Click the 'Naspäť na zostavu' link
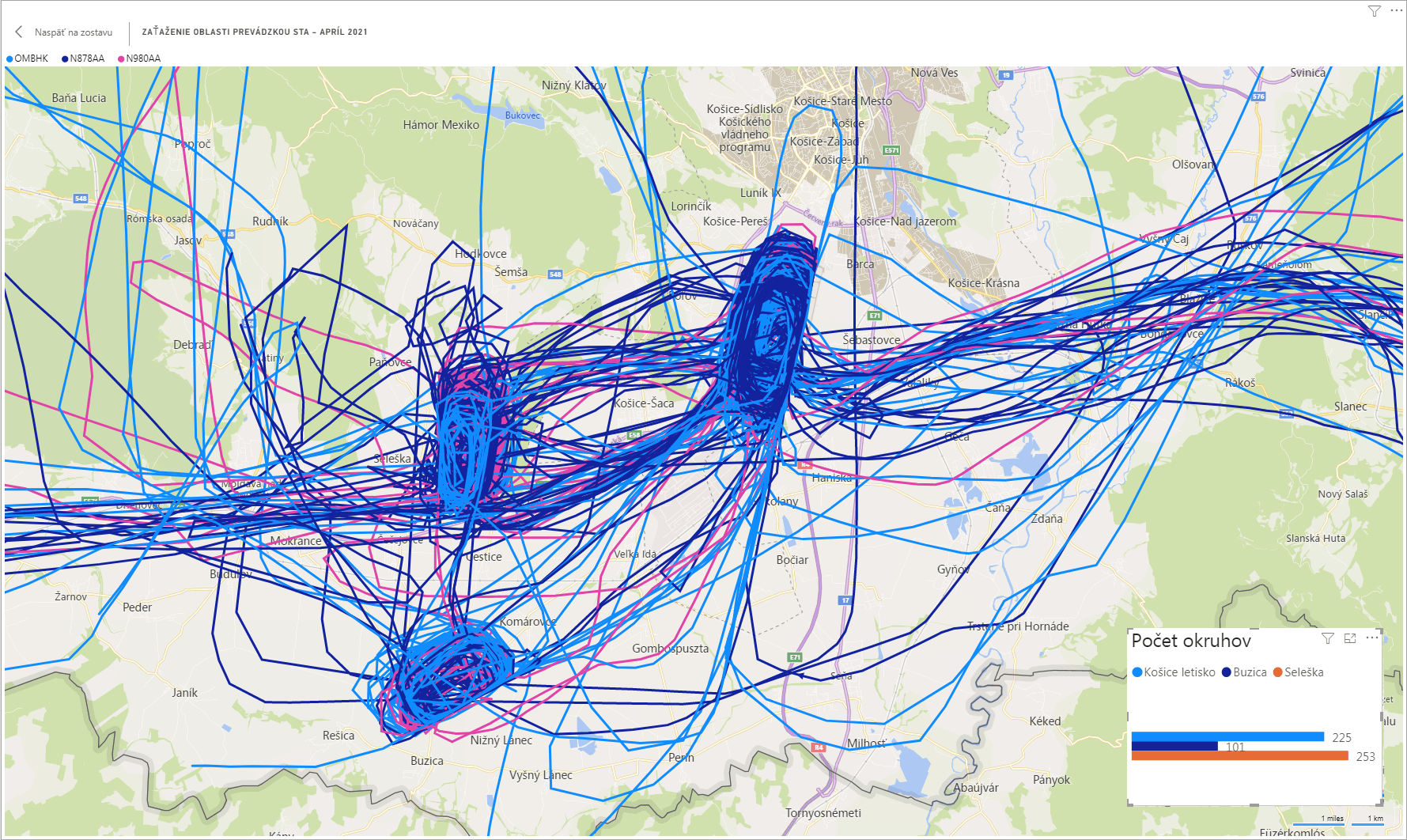Screen dimensions: 1407x840 click(73, 32)
